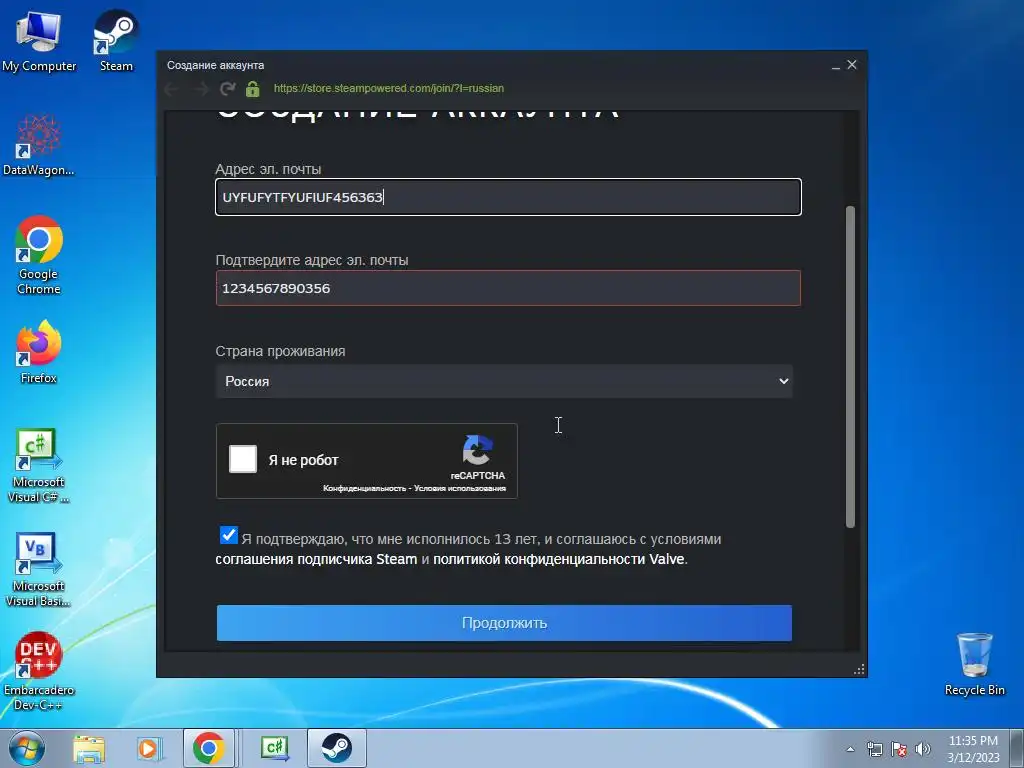The image size is (1024, 768).
Task: Show hidden tray icons arrow
Action: point(850,749)
